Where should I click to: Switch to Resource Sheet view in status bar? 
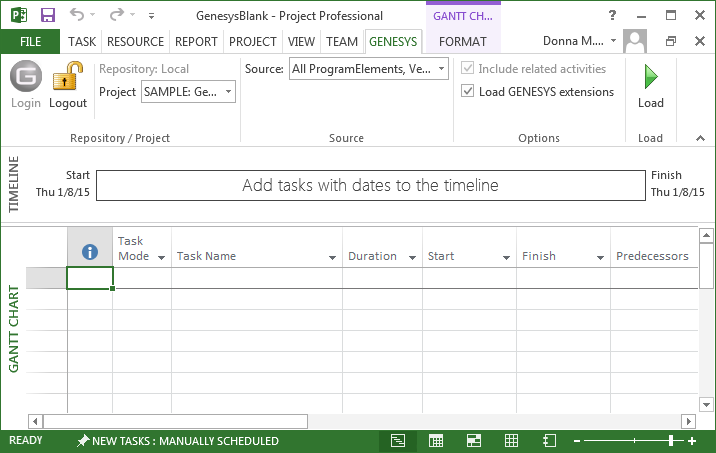[x=511, y=441]
